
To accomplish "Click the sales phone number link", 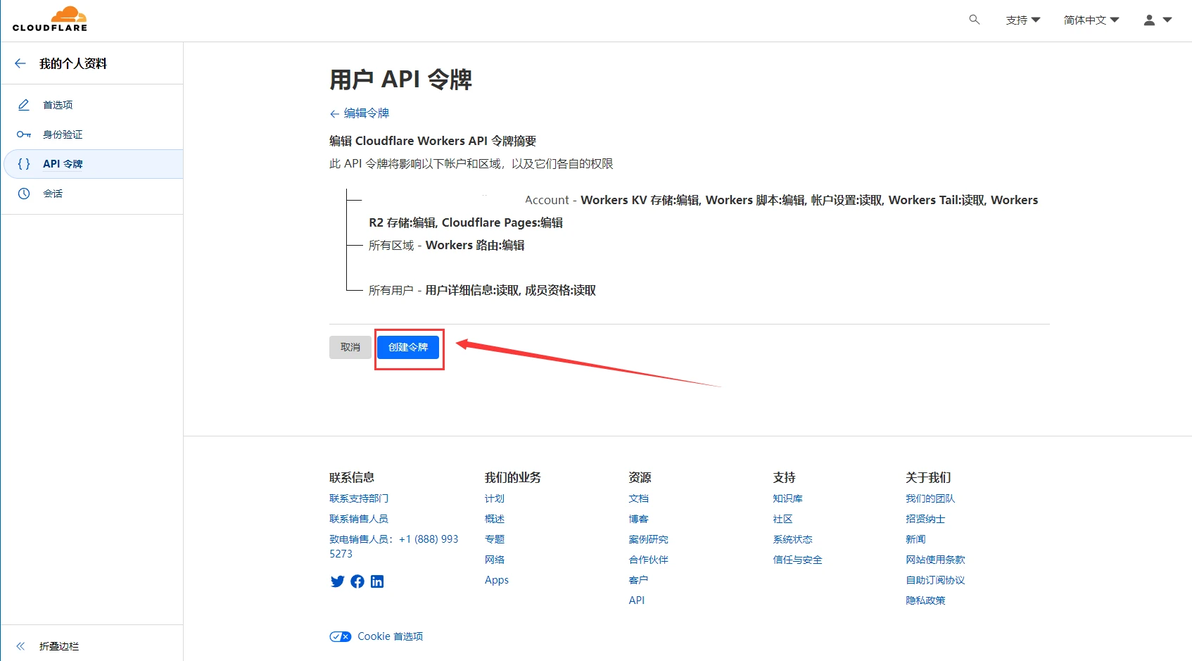I will click(x=394, y=546).
